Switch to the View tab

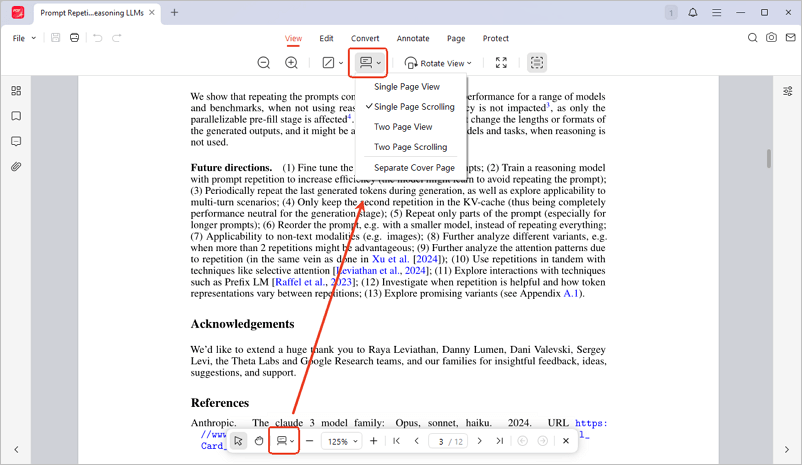[294, 38]
